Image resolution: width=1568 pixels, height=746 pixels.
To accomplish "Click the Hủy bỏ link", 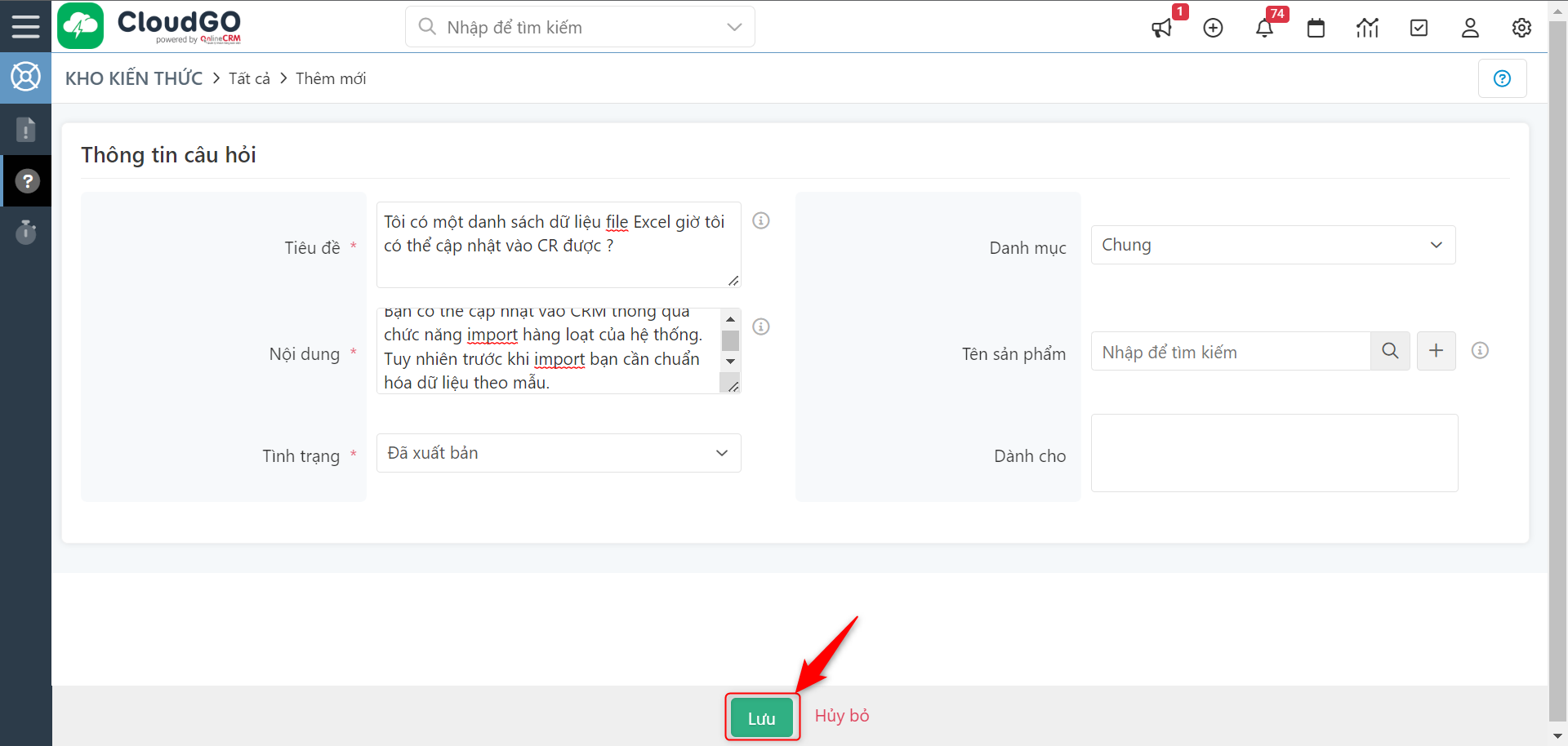I will 841,716.
